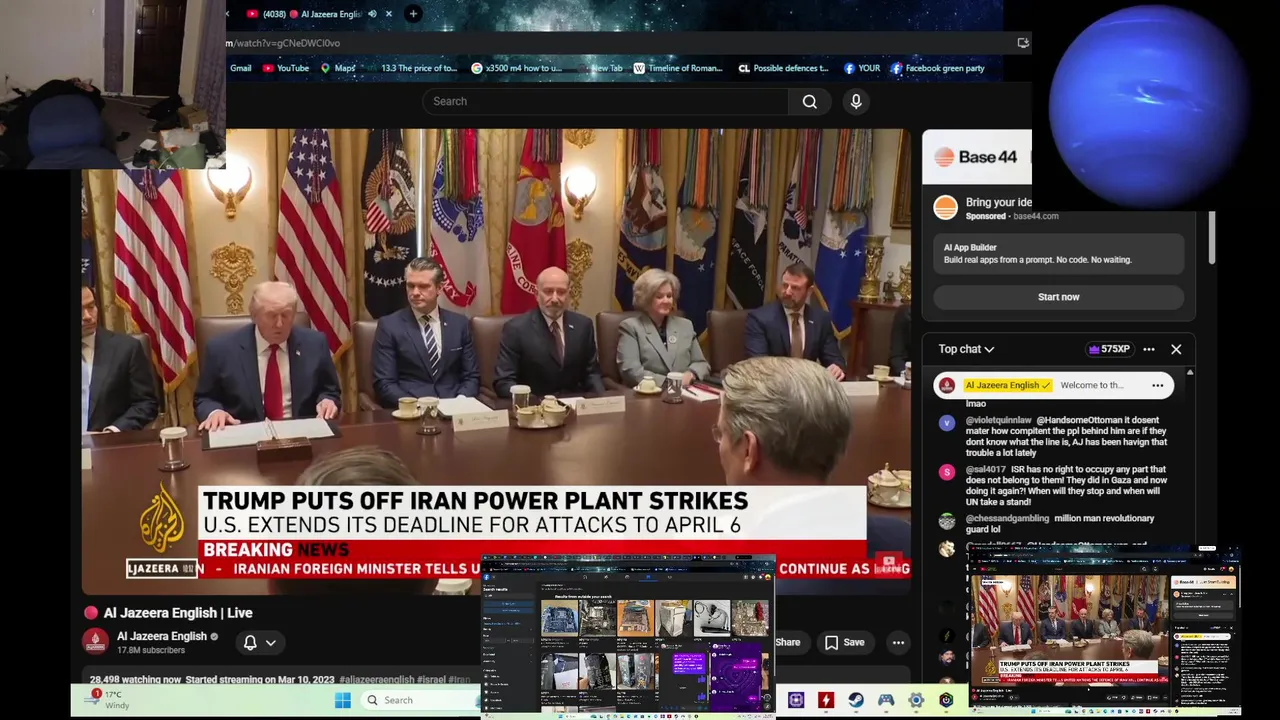Click @violetquinnlaw username in chat
Image resolution: width=1280 pixels, height=720 pixels.
pos(998,420)
